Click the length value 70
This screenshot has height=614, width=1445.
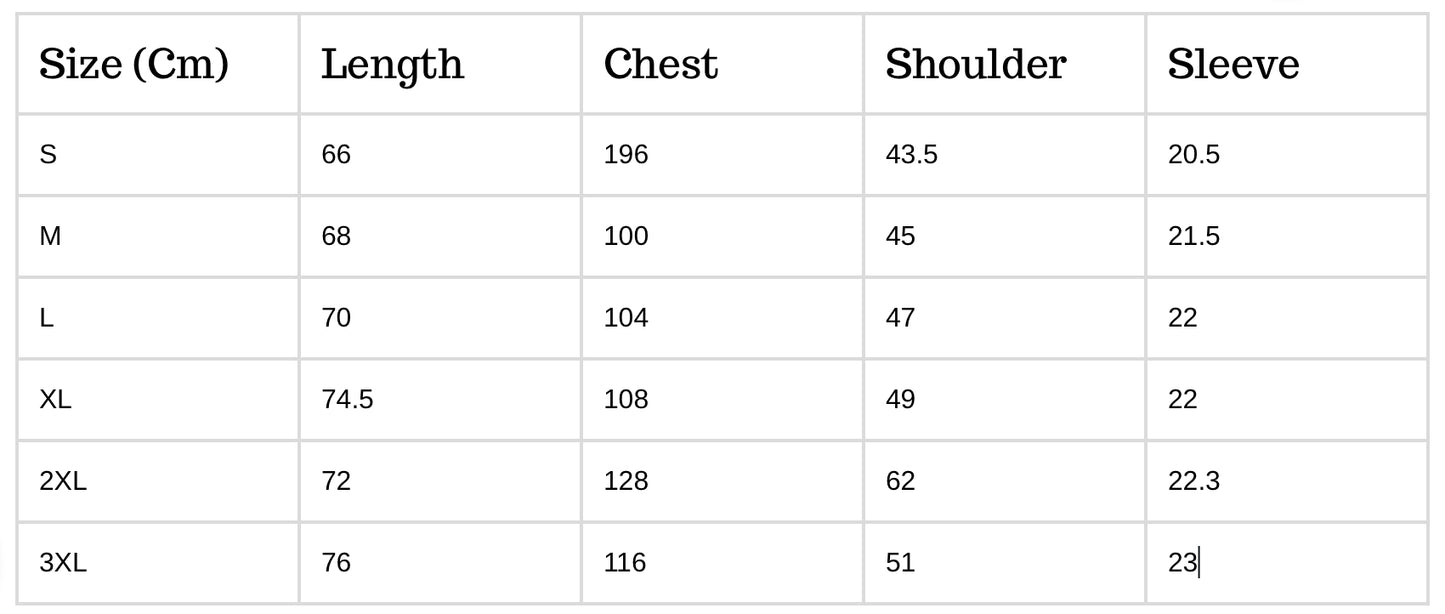tap(336, 319)
